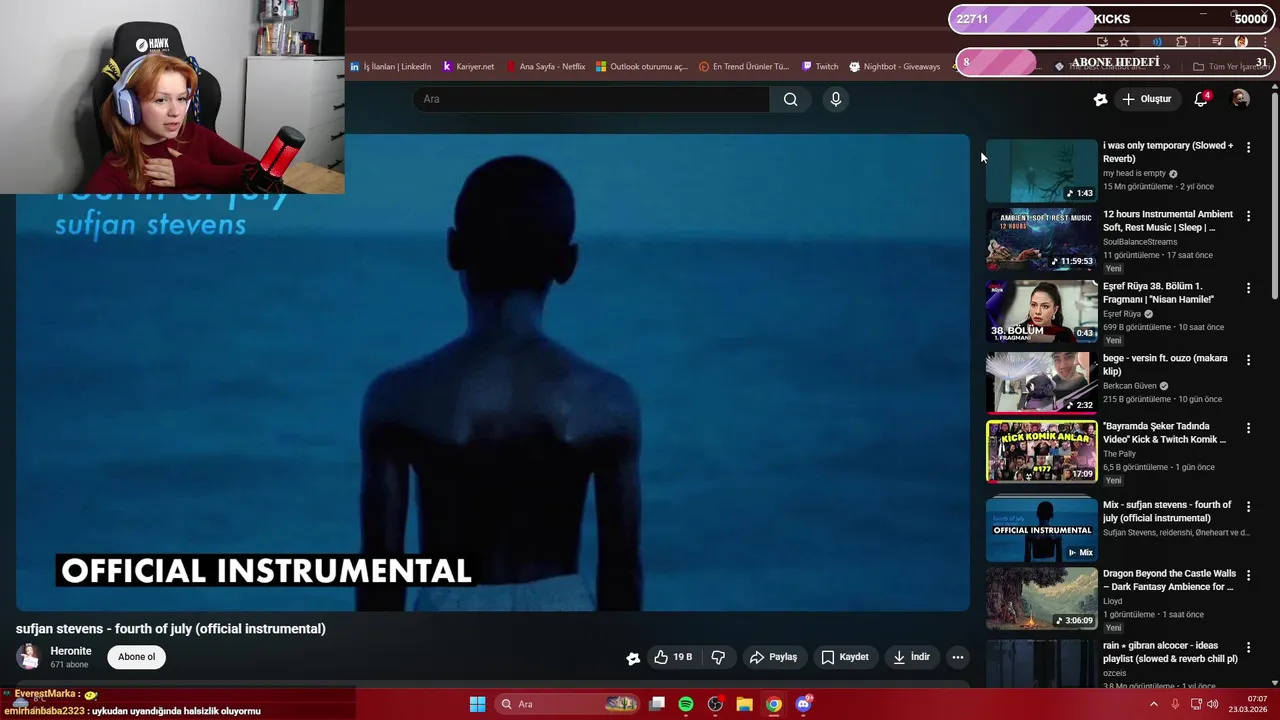
Task: Click the Windows taskbar Ara search box
Action: coord(567,704)
